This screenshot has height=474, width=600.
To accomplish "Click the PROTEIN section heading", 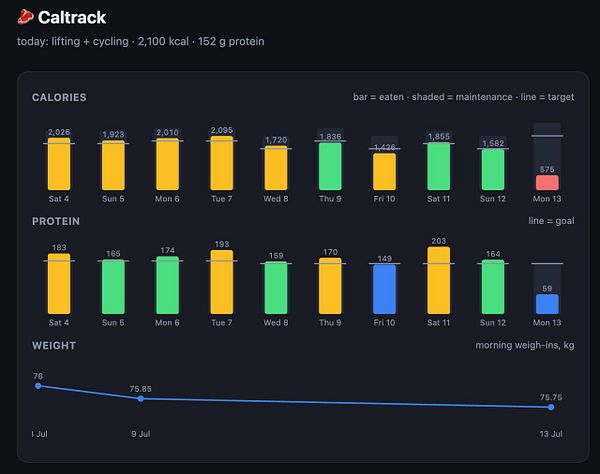I will (56, 221).
